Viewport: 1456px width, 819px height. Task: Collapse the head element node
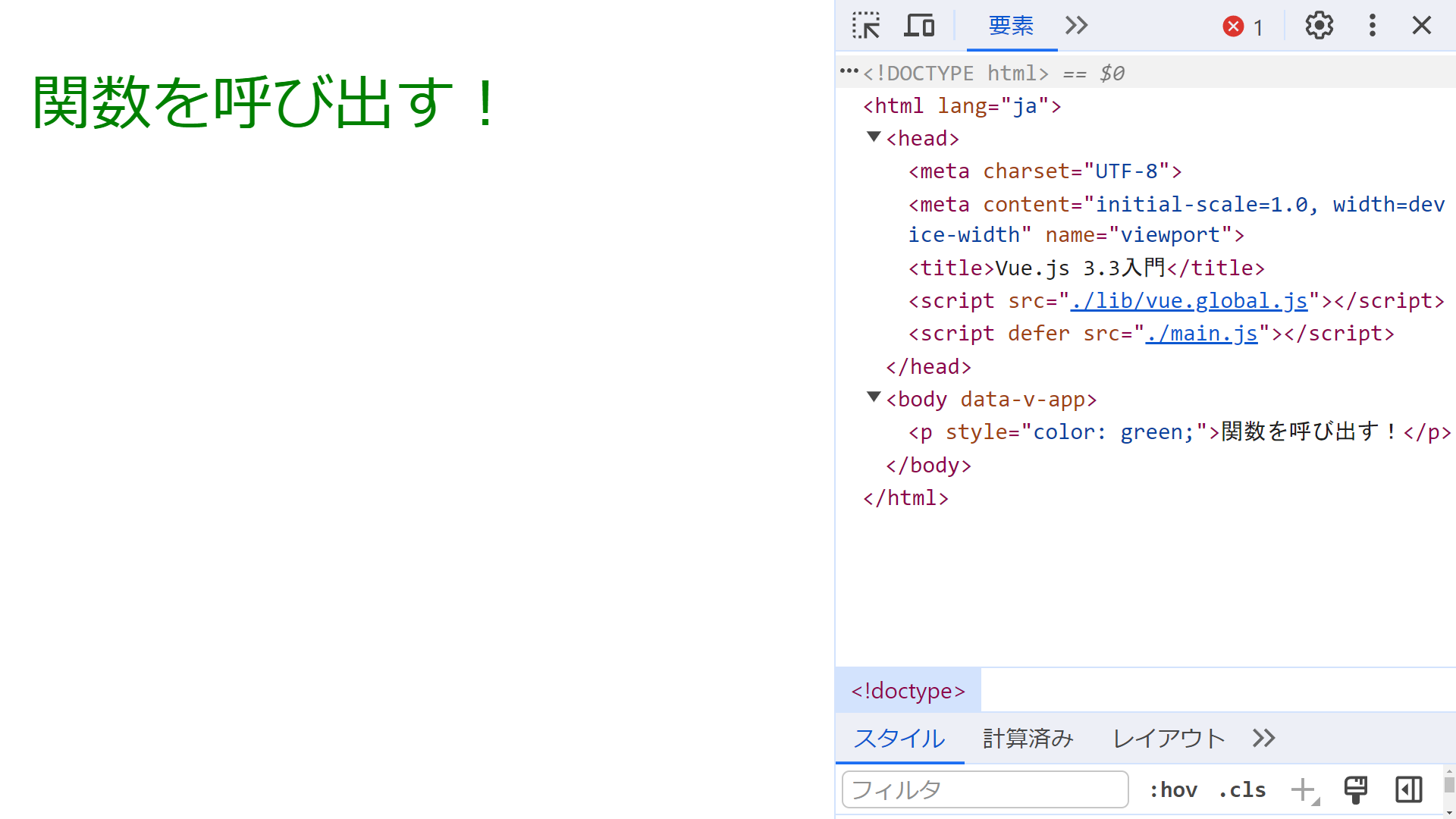click(874, 137)
